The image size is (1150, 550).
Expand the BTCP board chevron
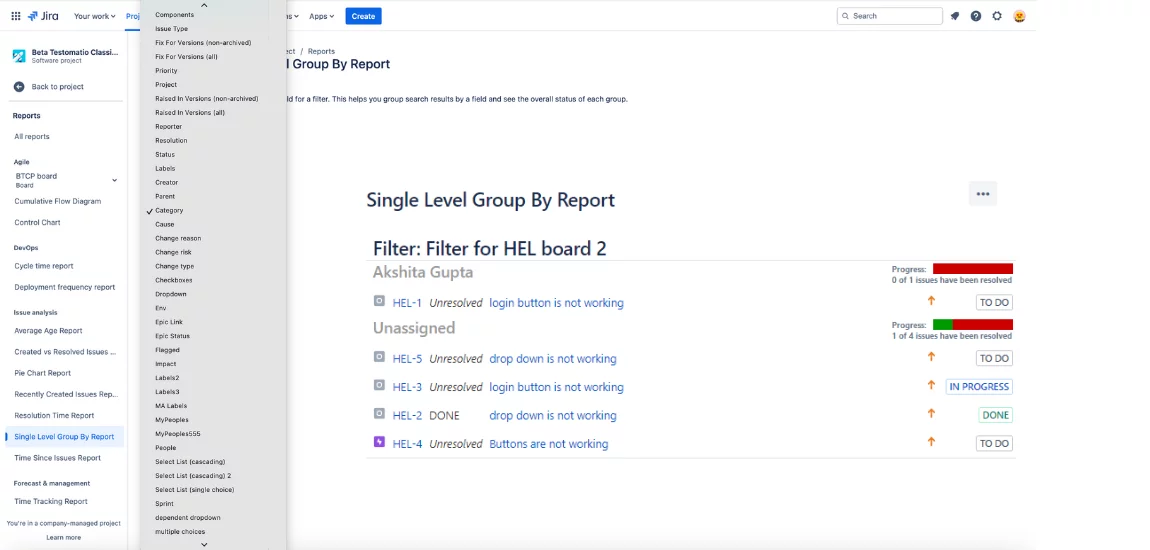[x=114, y=180]
